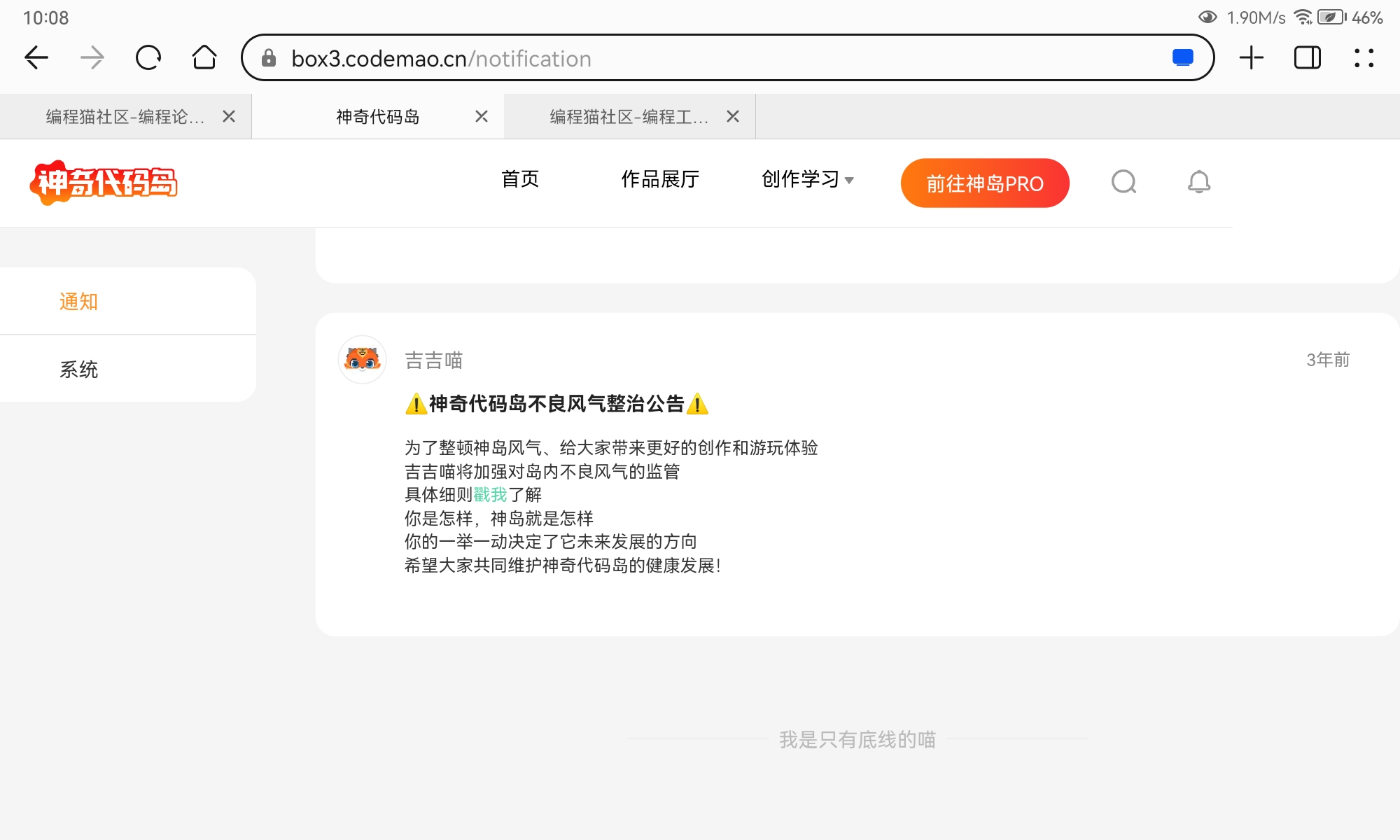Tap the battery indicator at 46%
The height and width of the screenshot is (840, 1400).
[x=1350, y=17]
